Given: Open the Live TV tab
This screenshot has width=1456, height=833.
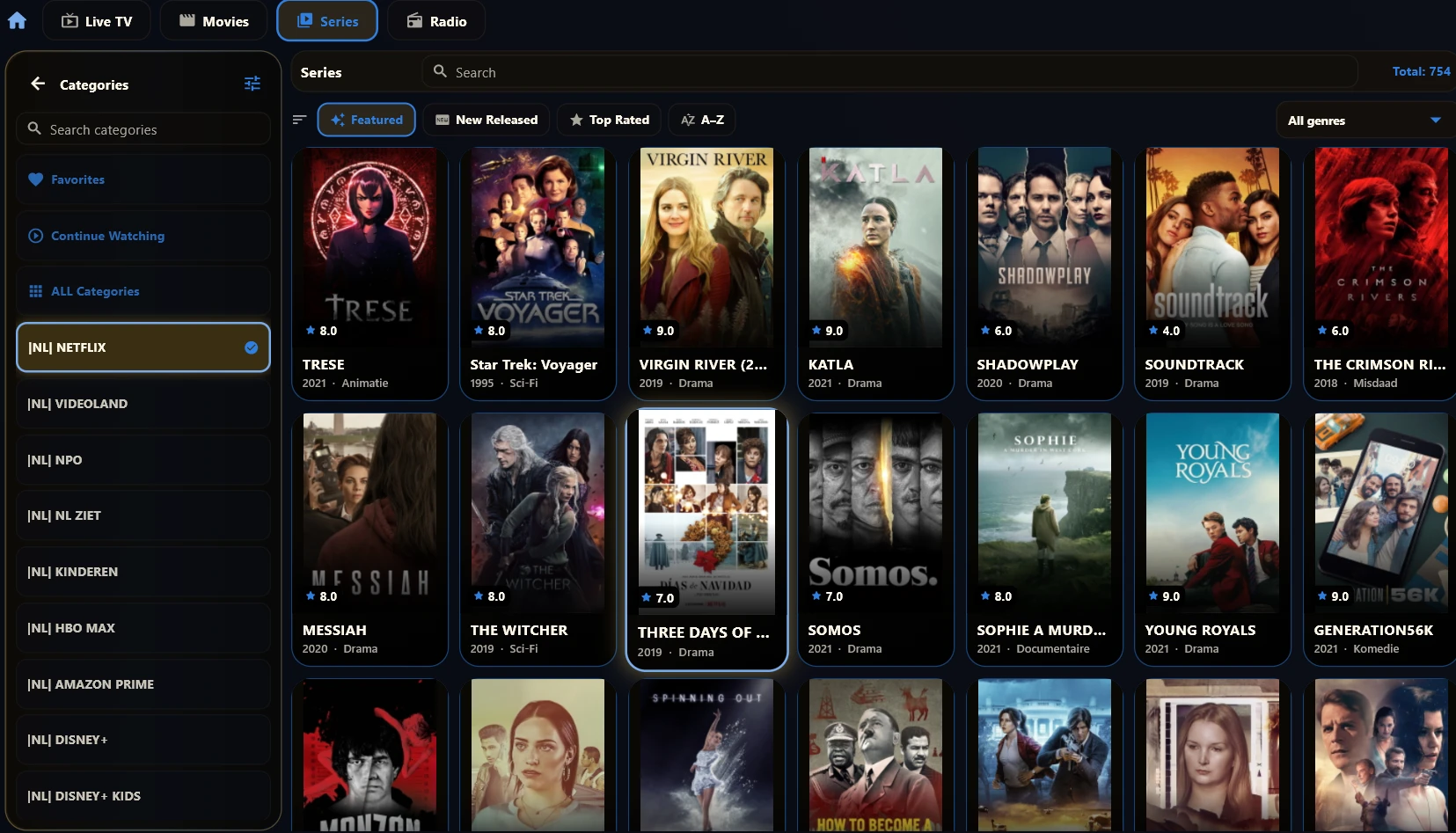Looking at the screenshot, I should (96, 21).
